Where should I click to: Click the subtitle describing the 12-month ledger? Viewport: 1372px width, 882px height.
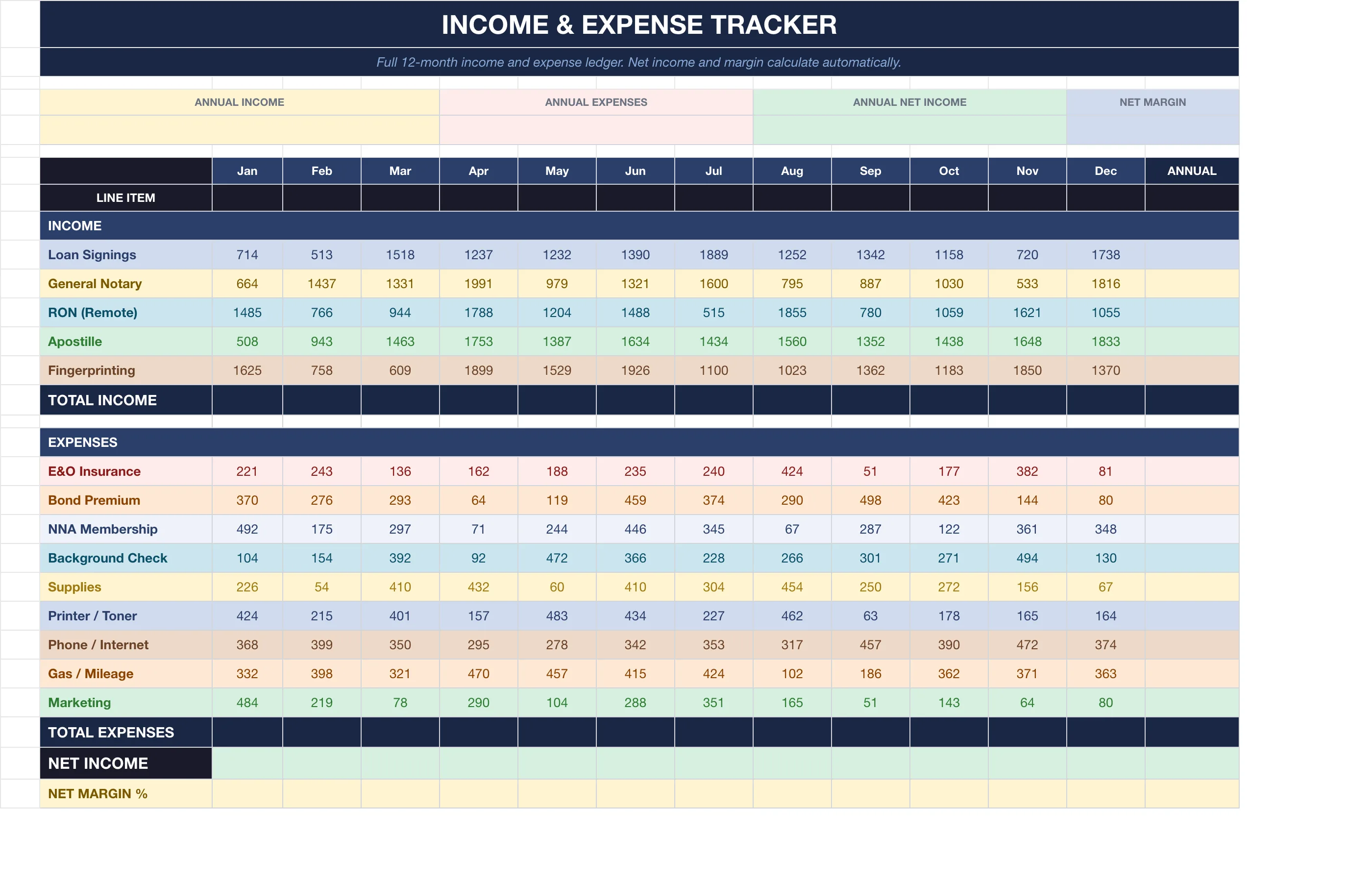coord(639,62)
